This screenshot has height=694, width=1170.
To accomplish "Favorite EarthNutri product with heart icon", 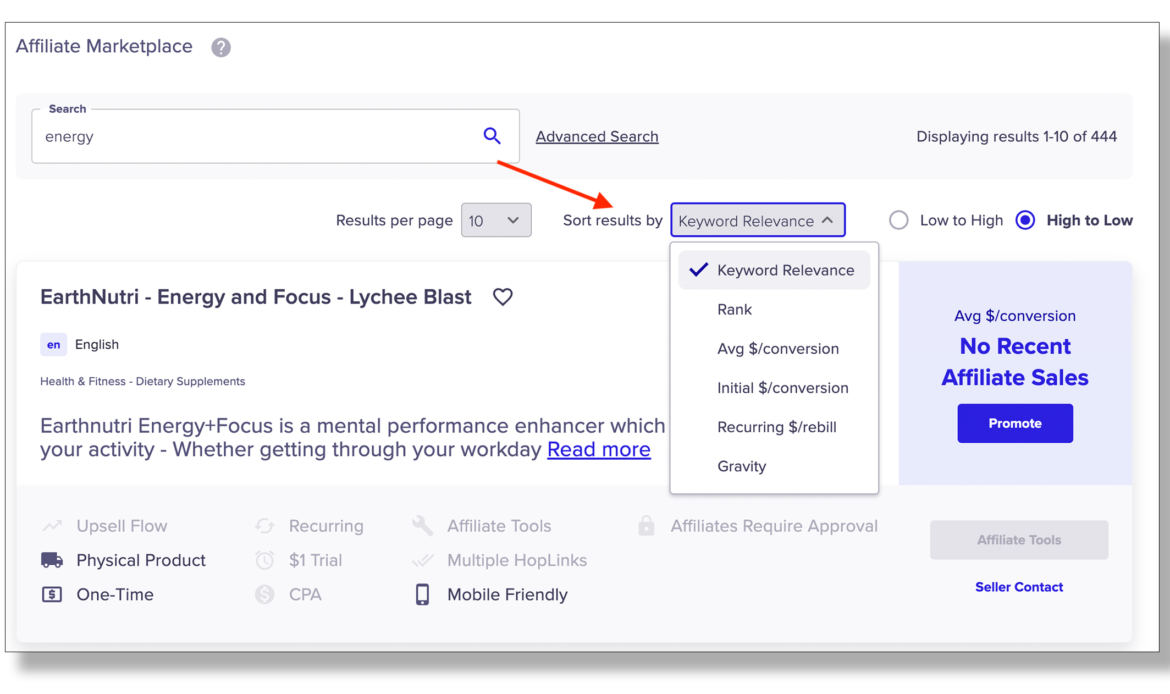I will click(503, 297).
